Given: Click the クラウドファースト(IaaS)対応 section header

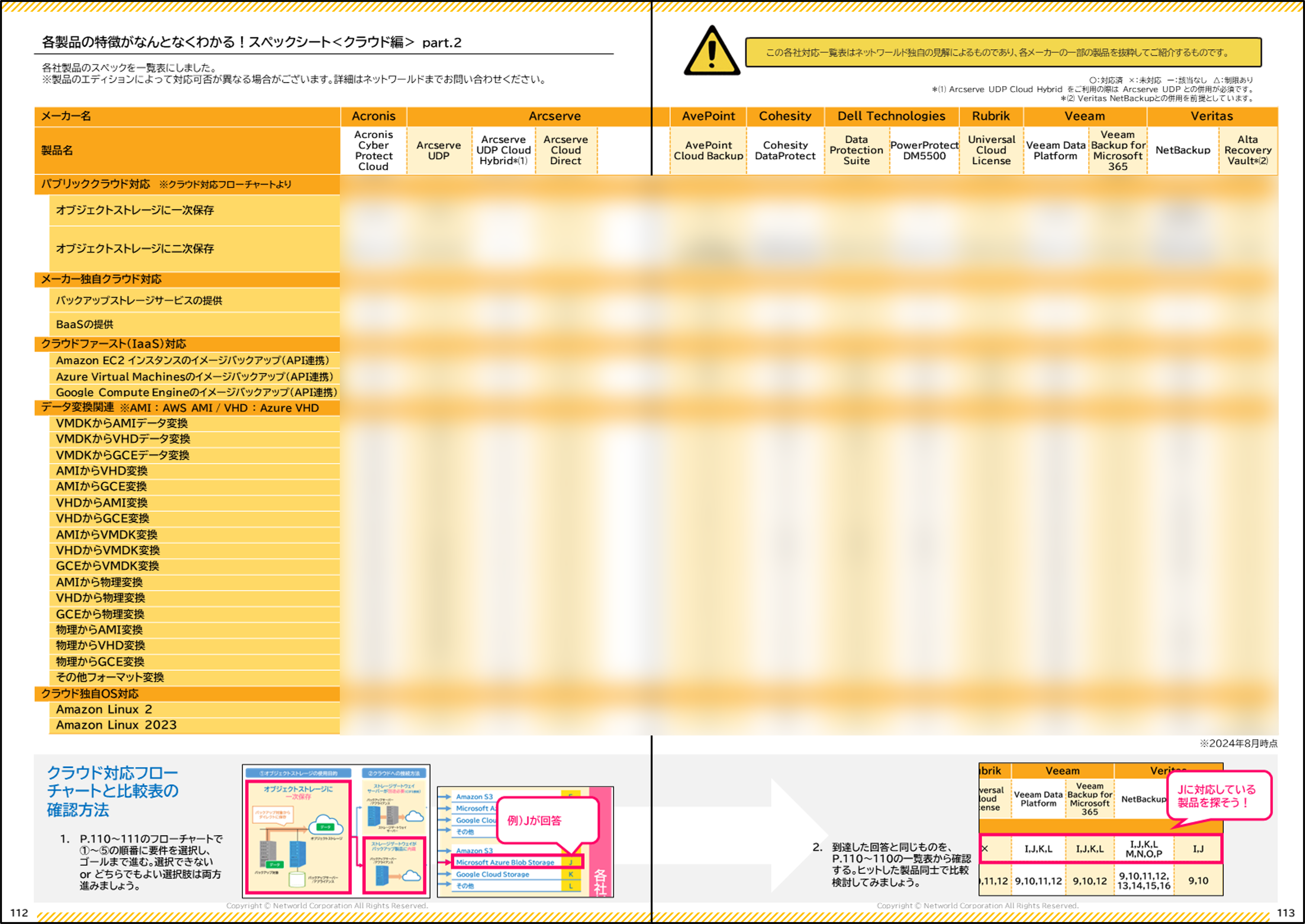Looking at the screenshot, I should (x=187, y=344).
